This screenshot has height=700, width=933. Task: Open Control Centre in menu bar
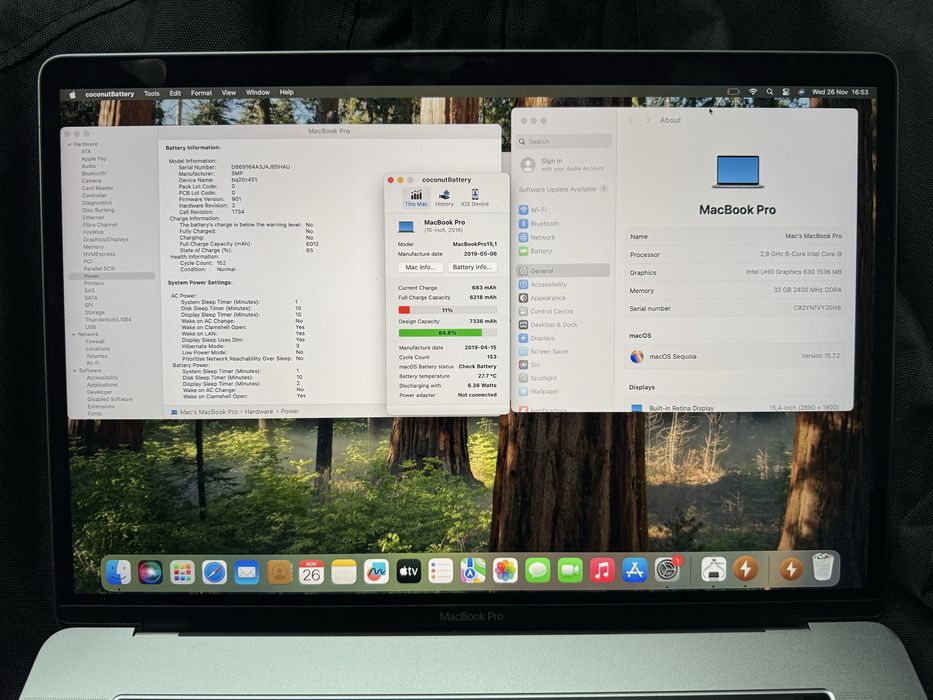785,92
